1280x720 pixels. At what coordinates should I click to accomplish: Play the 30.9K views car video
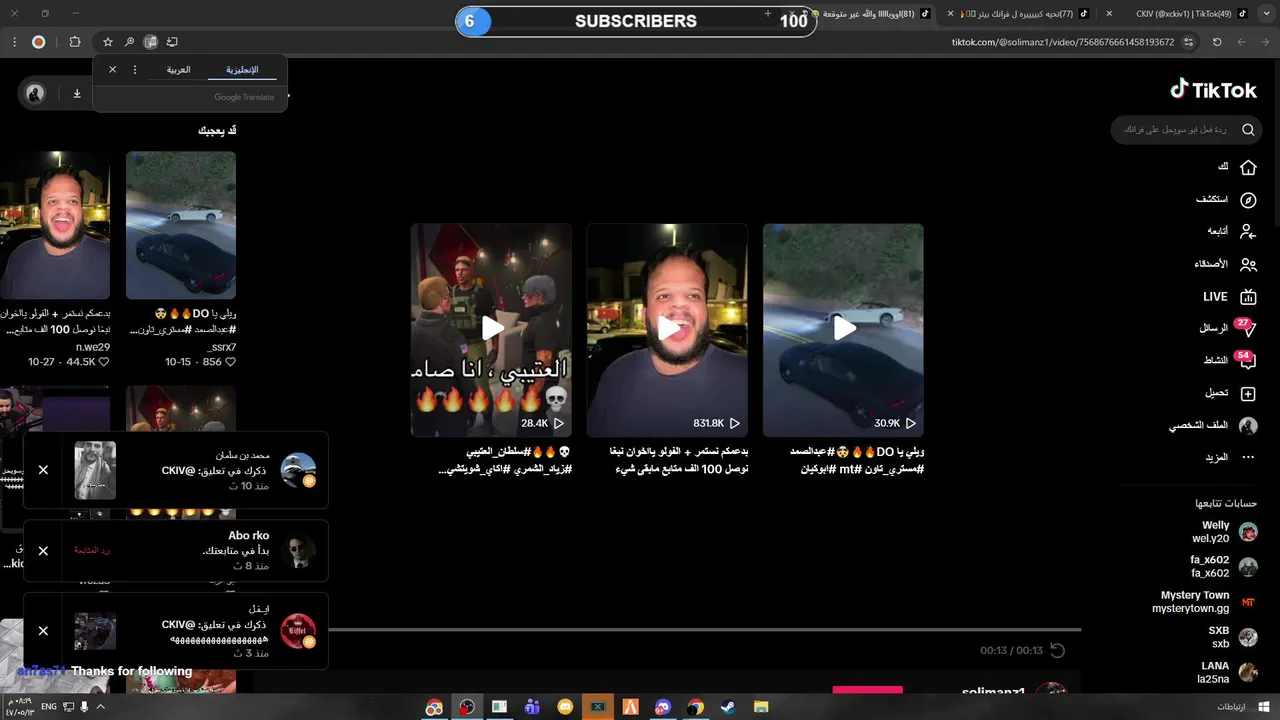(843, 330)
